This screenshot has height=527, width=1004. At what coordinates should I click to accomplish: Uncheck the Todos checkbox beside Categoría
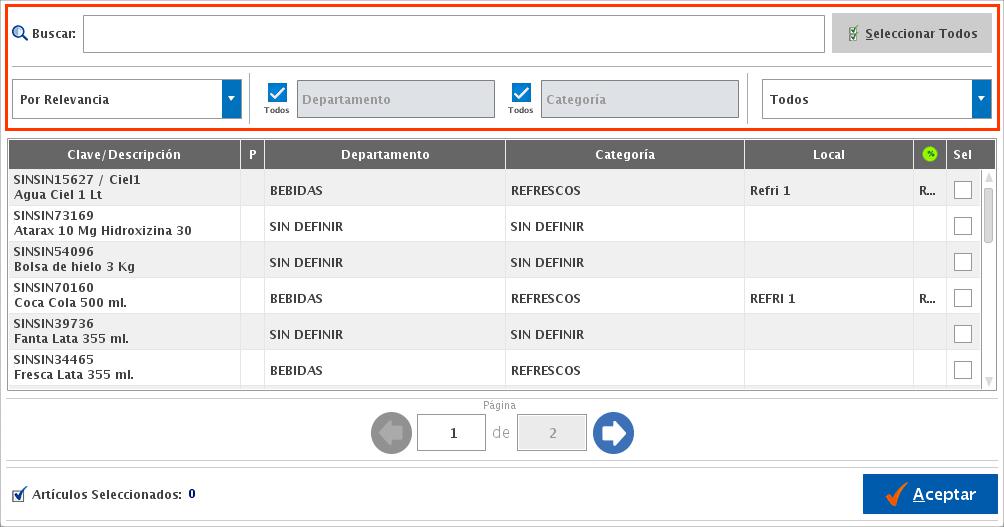click(x=521, y=93)
